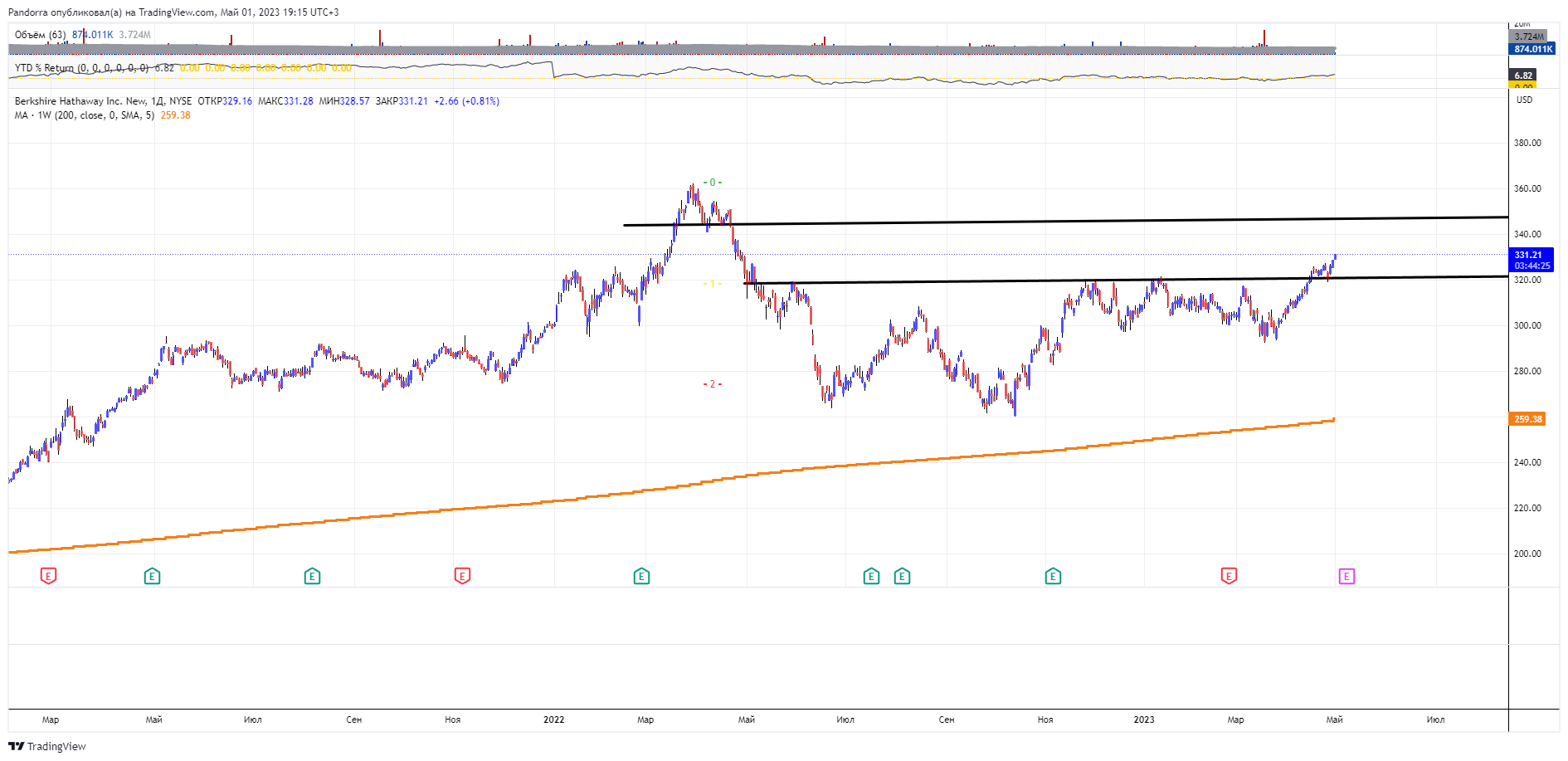Click the ЗАКР 331.21 closing value in the legend
This screenshot has height=761, width=1568.
[402, 101]
